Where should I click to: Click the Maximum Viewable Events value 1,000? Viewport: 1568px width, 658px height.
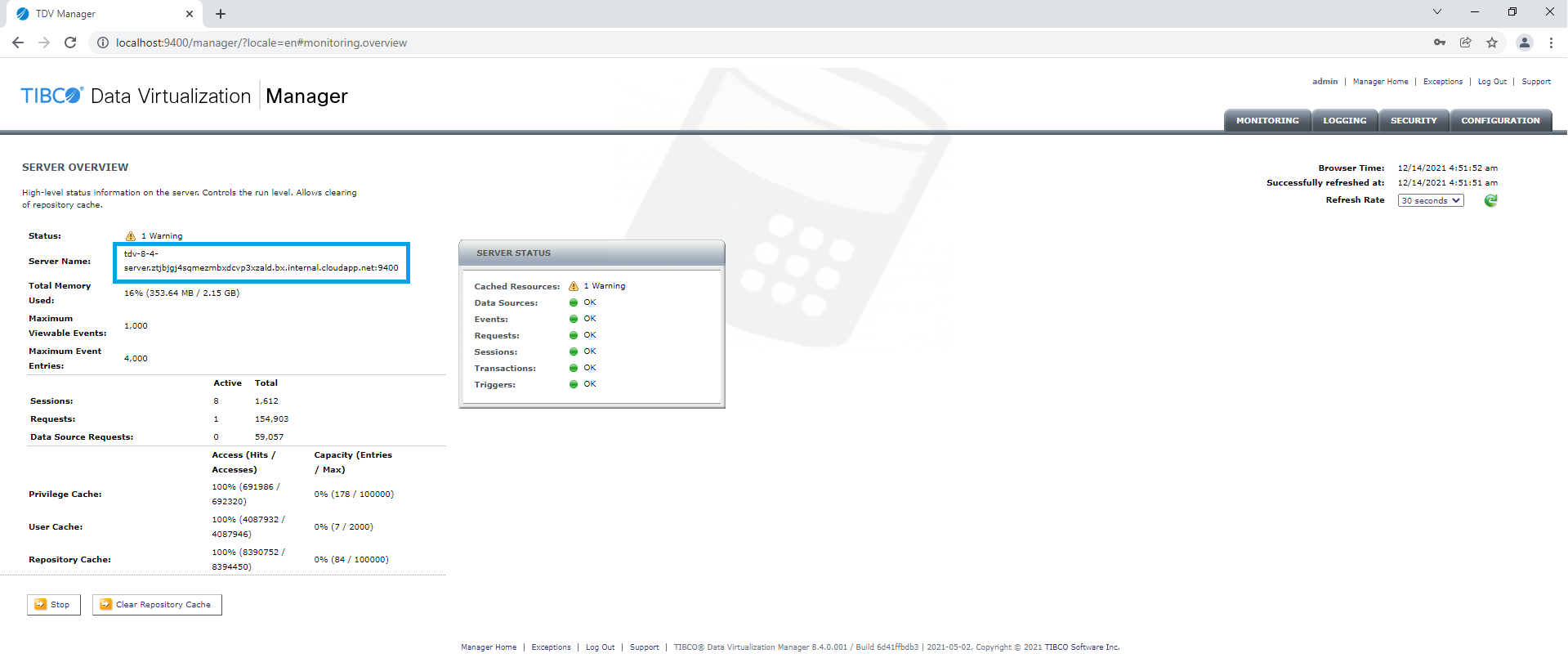[136, 326]
